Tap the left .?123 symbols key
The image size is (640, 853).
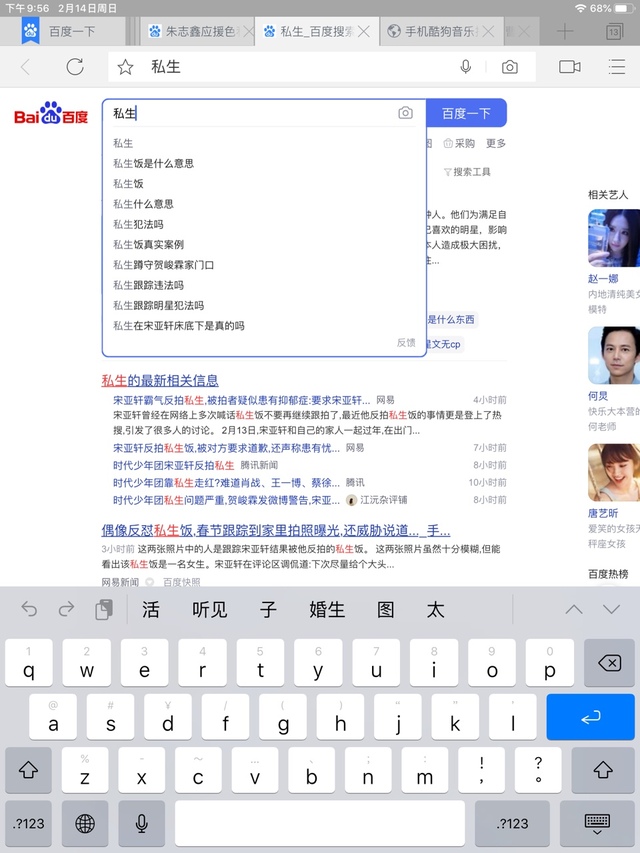tap(28, 823)
